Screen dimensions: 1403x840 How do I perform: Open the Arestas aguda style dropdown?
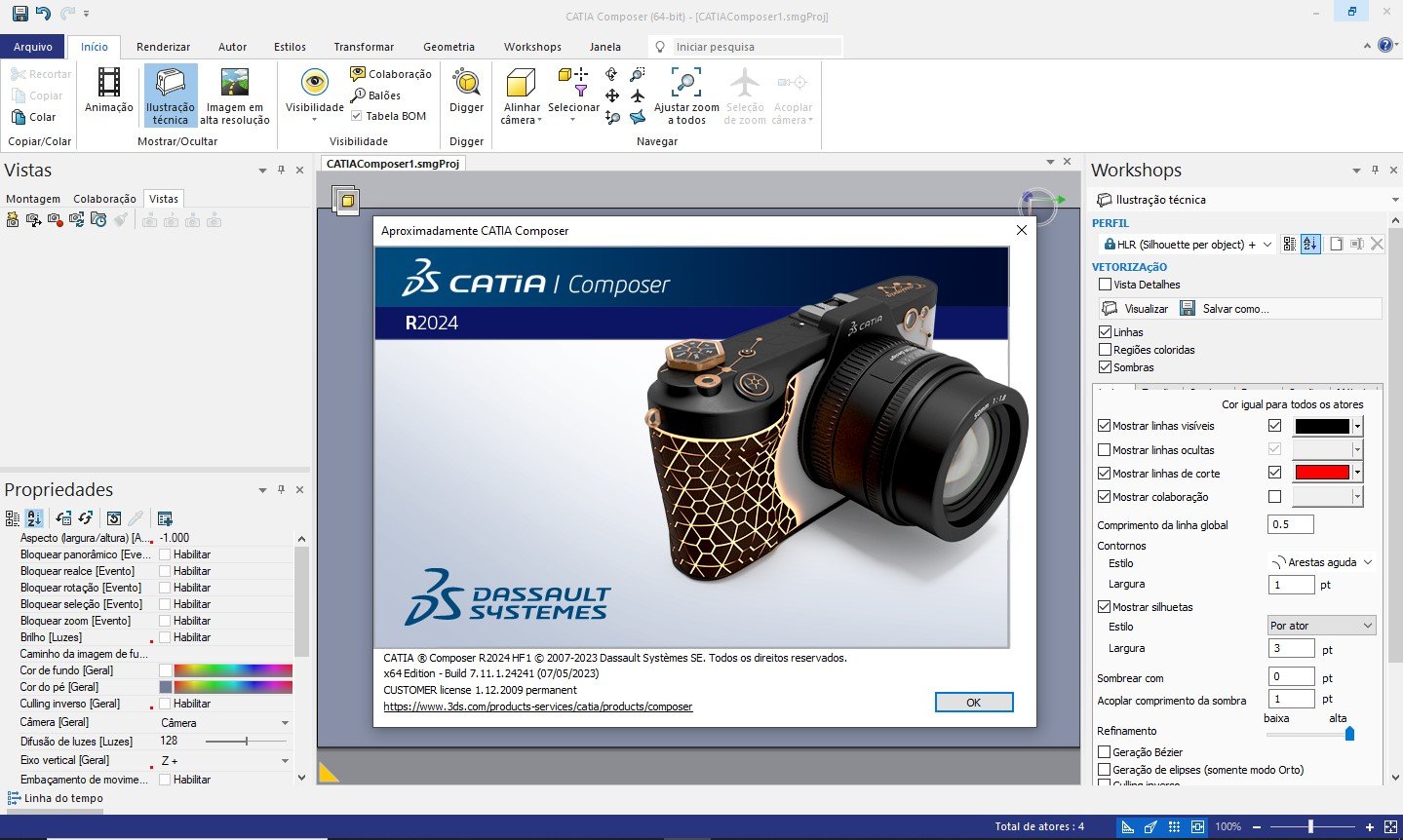pyautogui.click(x=1367, y=562)
